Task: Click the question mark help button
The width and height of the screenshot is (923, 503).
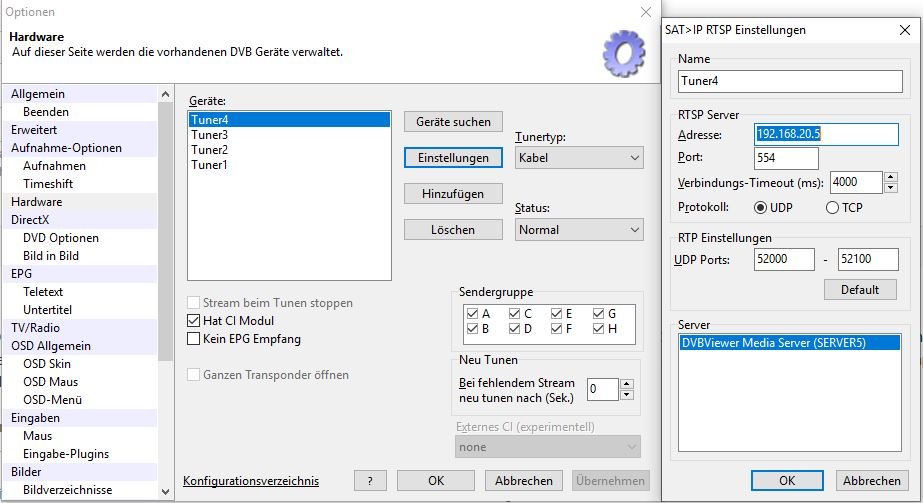Action: click(370, 481)
